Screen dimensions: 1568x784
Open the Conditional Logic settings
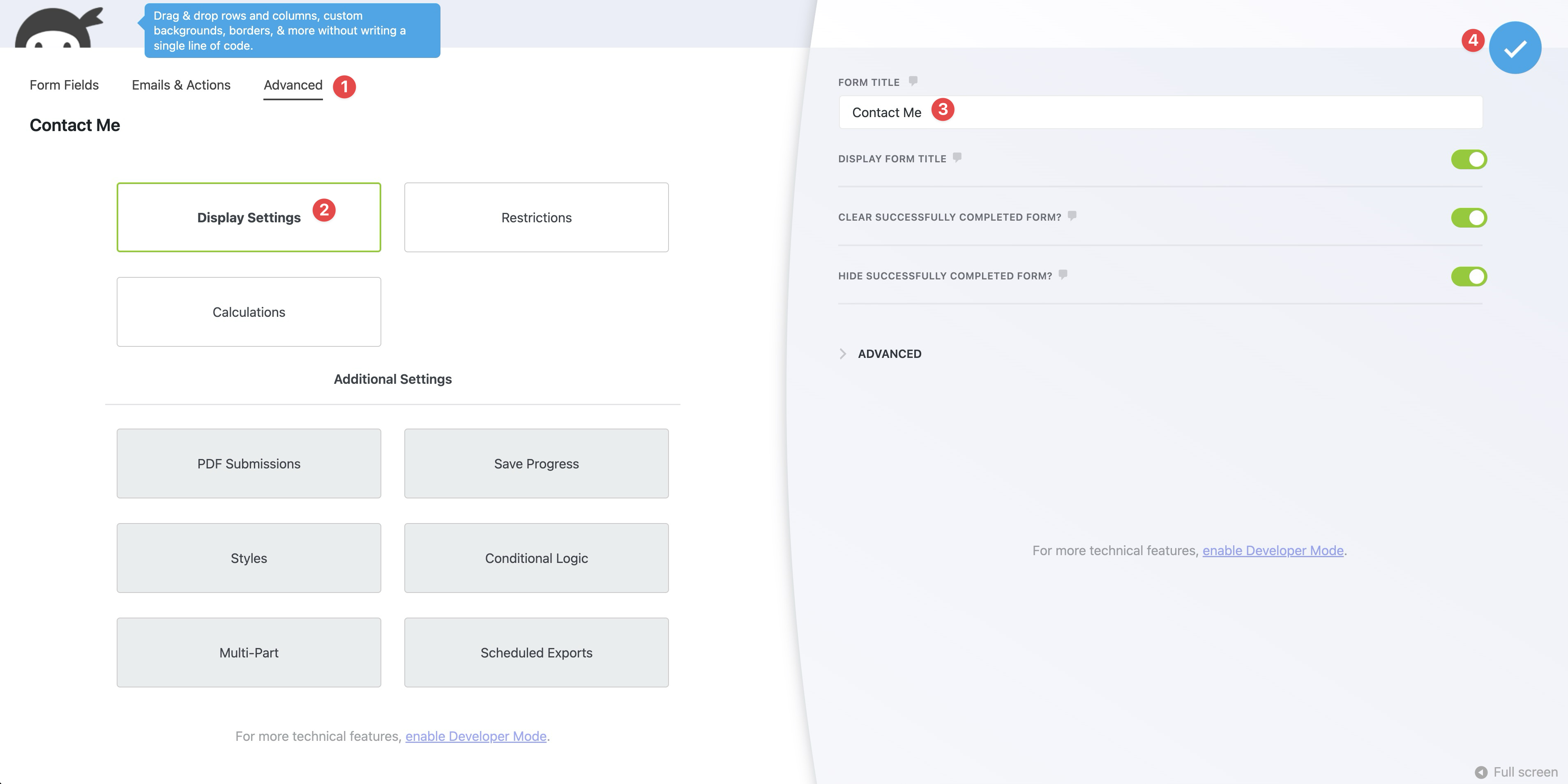point(536,558)
